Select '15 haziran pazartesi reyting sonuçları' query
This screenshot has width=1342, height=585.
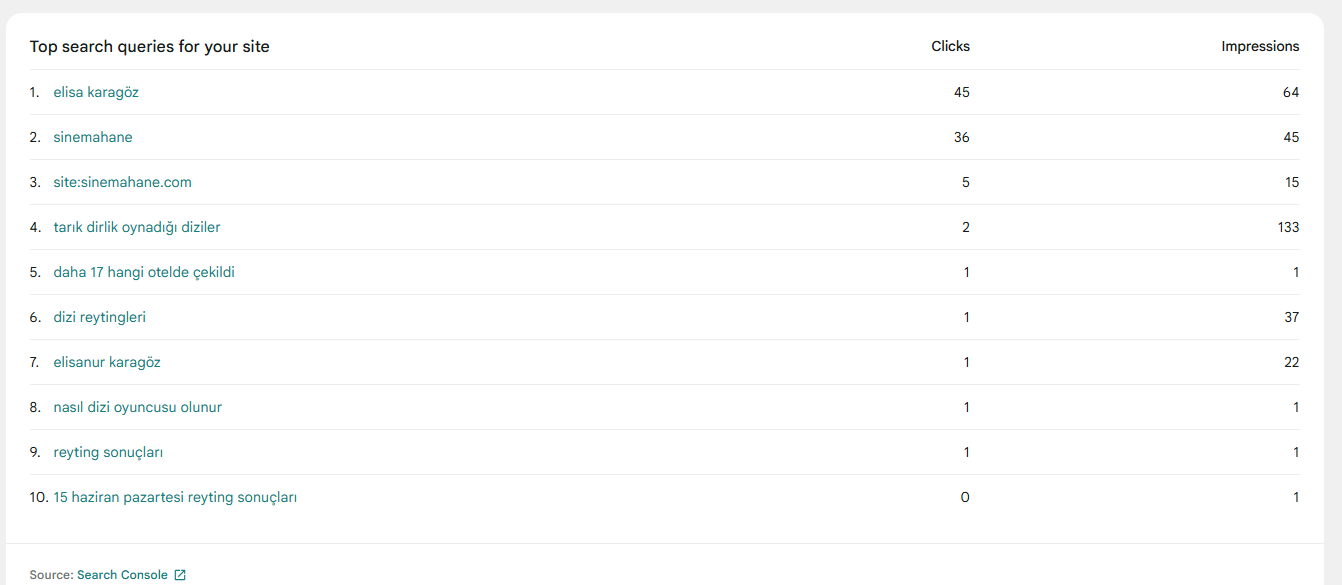coord(175,497)
